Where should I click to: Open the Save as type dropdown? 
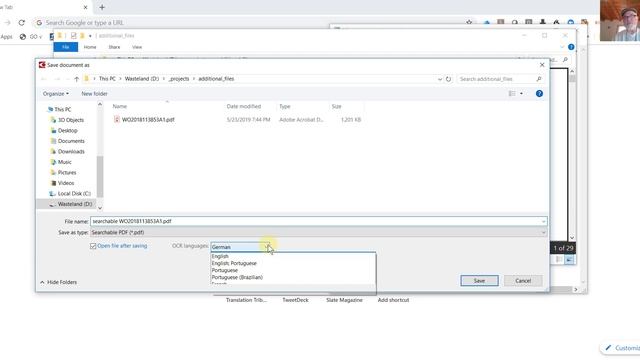coord(318,232)
